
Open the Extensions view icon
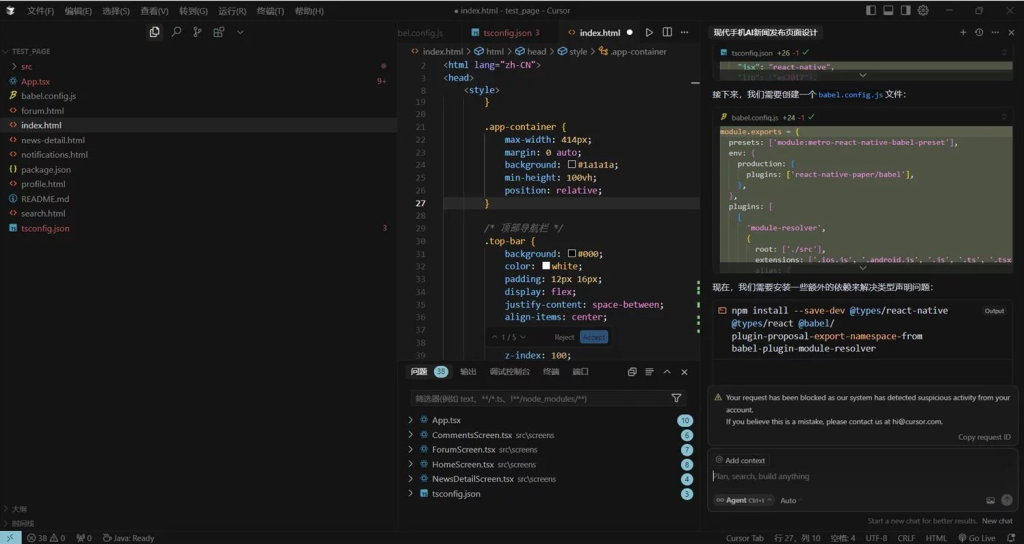pyautogui.click(x=219, y=32)
